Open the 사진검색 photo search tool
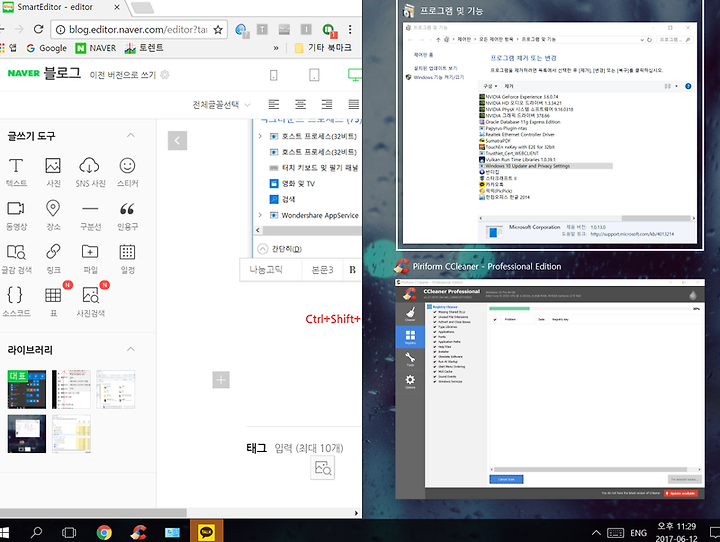Image resolution: width=720 pixels, height=542 pixels. tap(90, 301)
